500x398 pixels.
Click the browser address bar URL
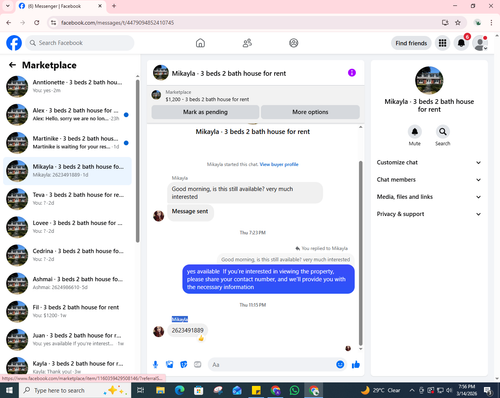click(117, 23)
